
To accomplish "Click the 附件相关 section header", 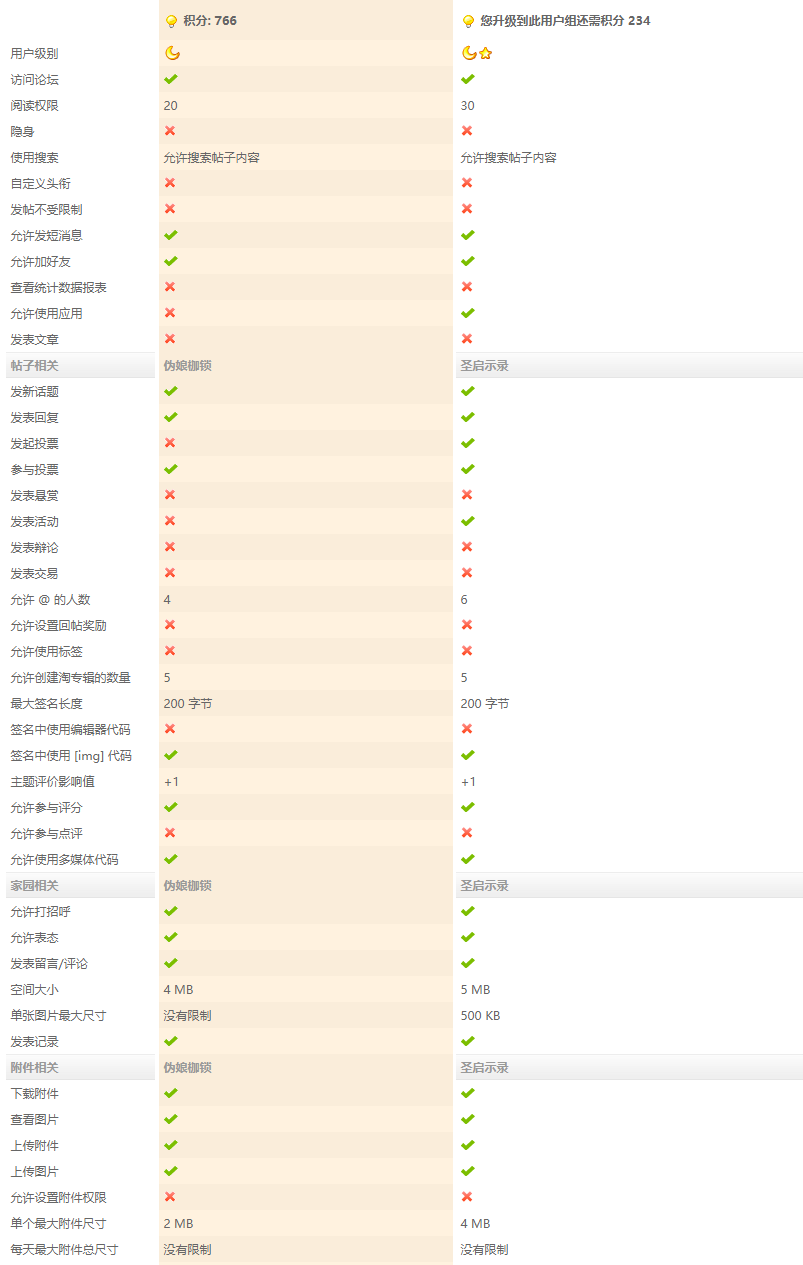I will click(x=34, y=1067).
